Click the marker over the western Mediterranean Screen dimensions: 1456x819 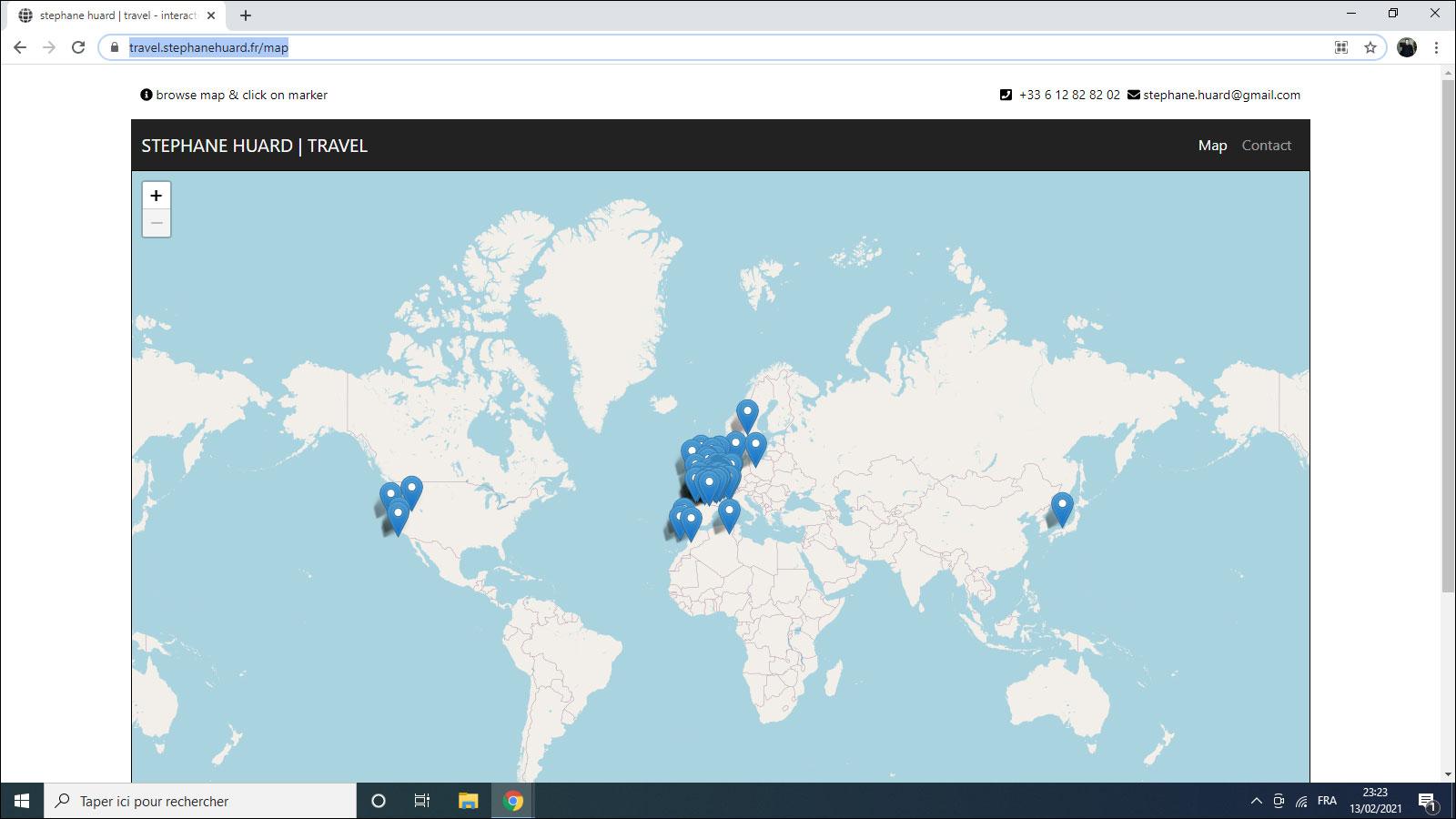pos(728,514)
